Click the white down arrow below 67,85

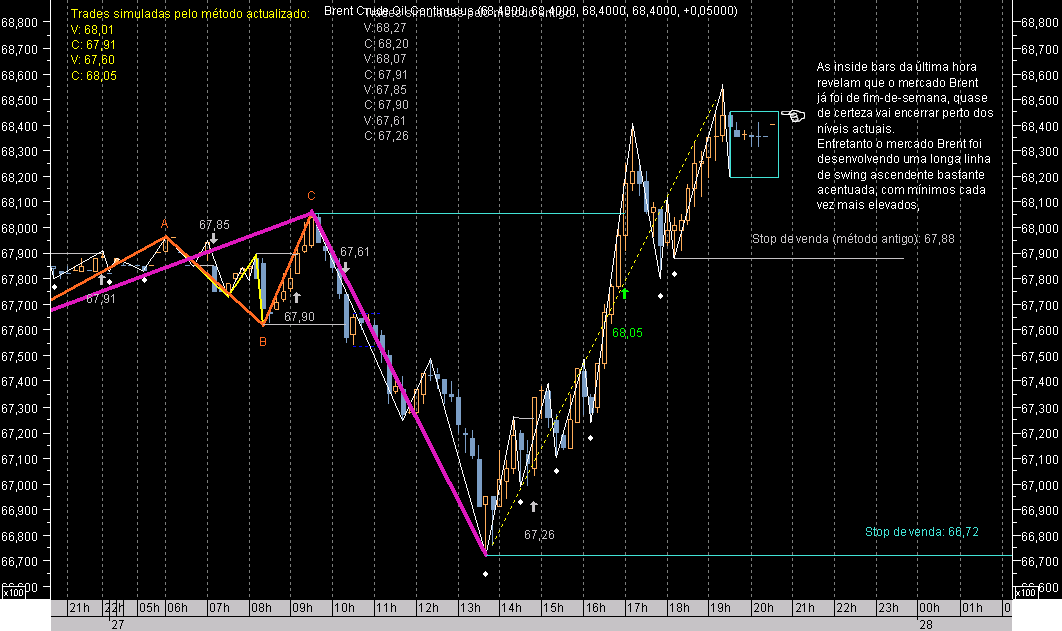212,240
